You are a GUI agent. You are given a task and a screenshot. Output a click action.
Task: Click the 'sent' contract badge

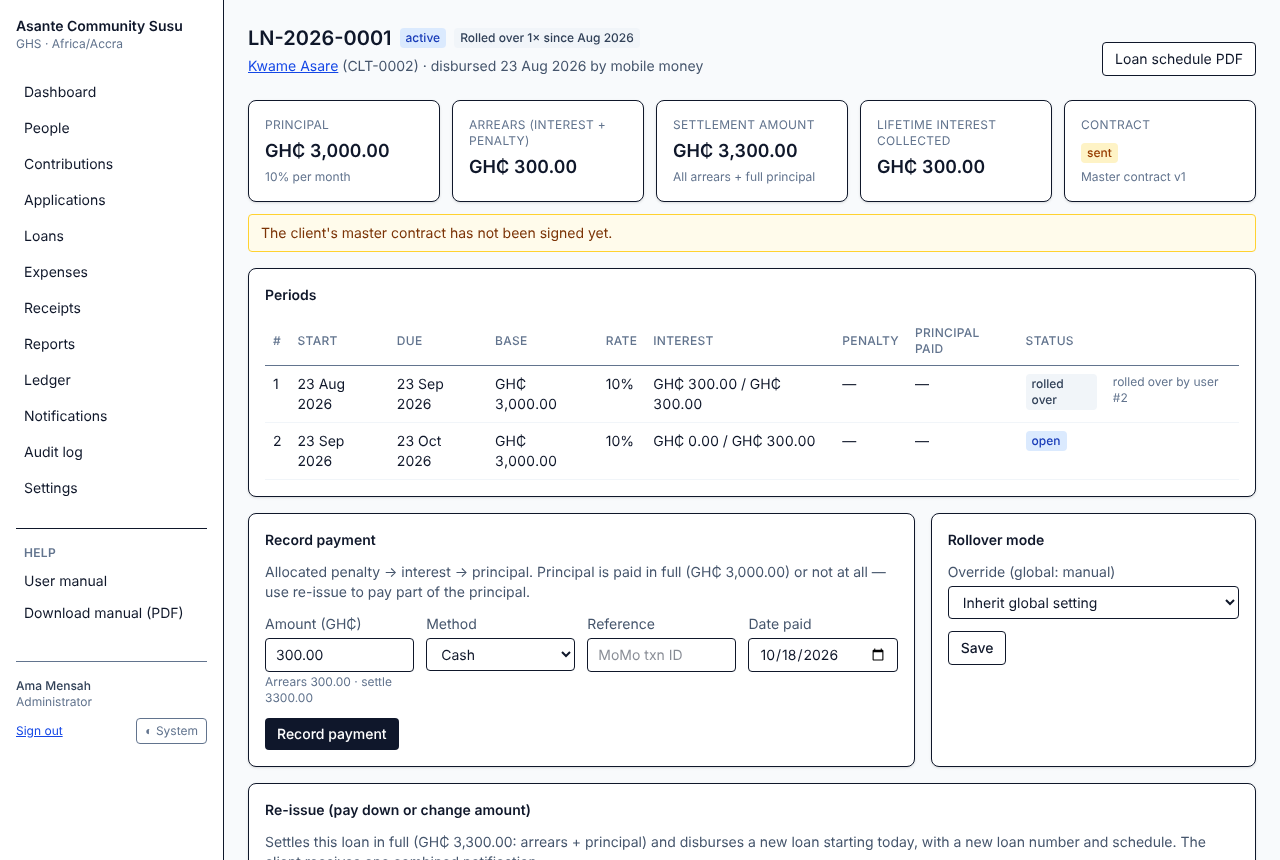[x=1099, y=153]
